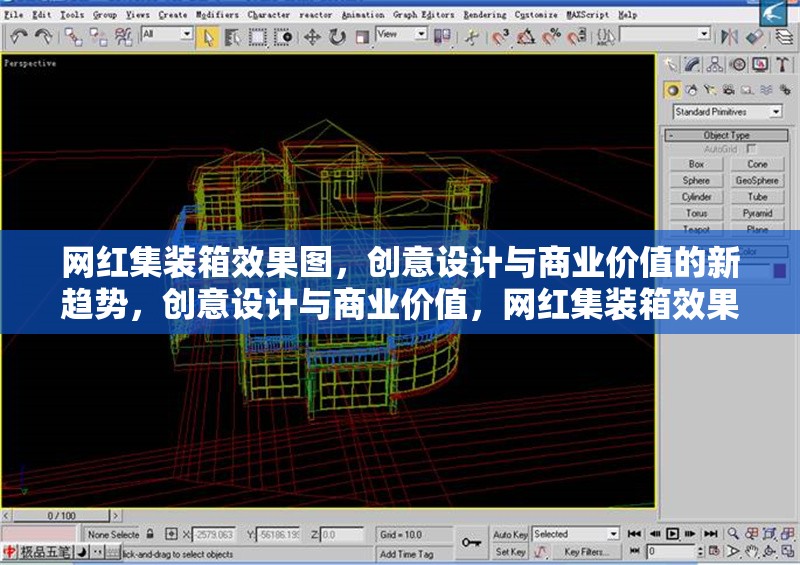This screenshot has width=800, height=565.
Task: Open the Modifiers menu
Action: (217, 15)
